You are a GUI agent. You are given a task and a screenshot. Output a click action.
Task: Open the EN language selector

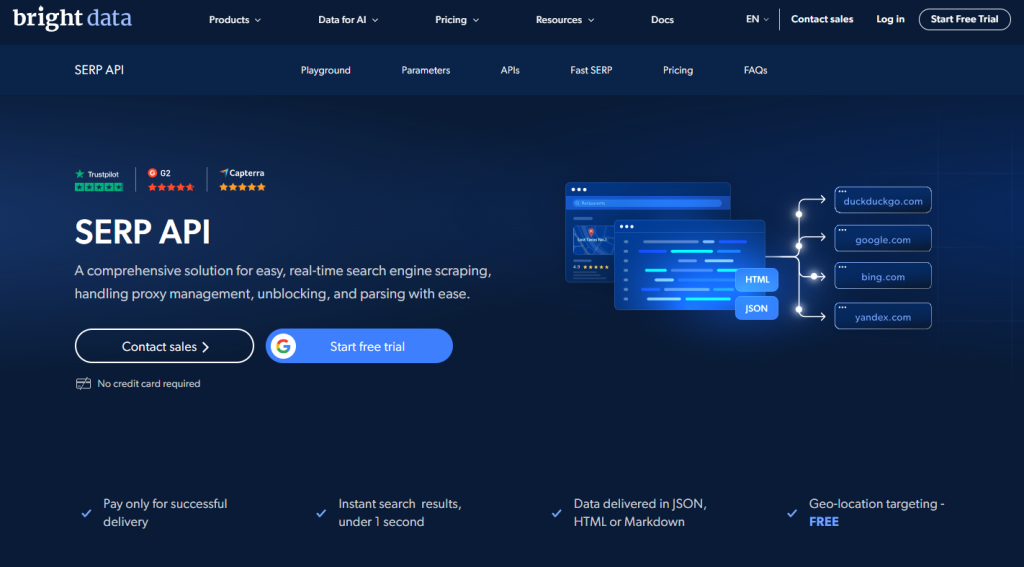point(758,19)
